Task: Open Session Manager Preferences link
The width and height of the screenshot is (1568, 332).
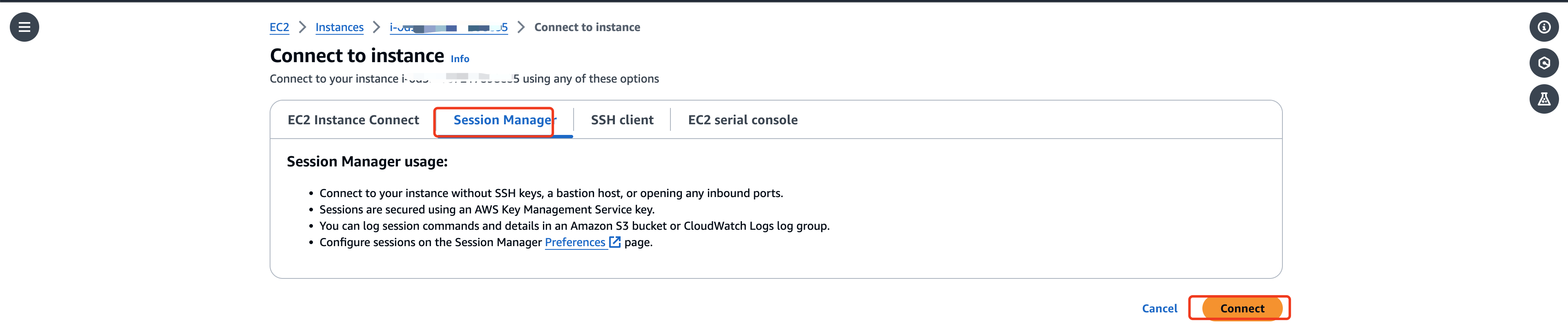Action: pos(574,242)
